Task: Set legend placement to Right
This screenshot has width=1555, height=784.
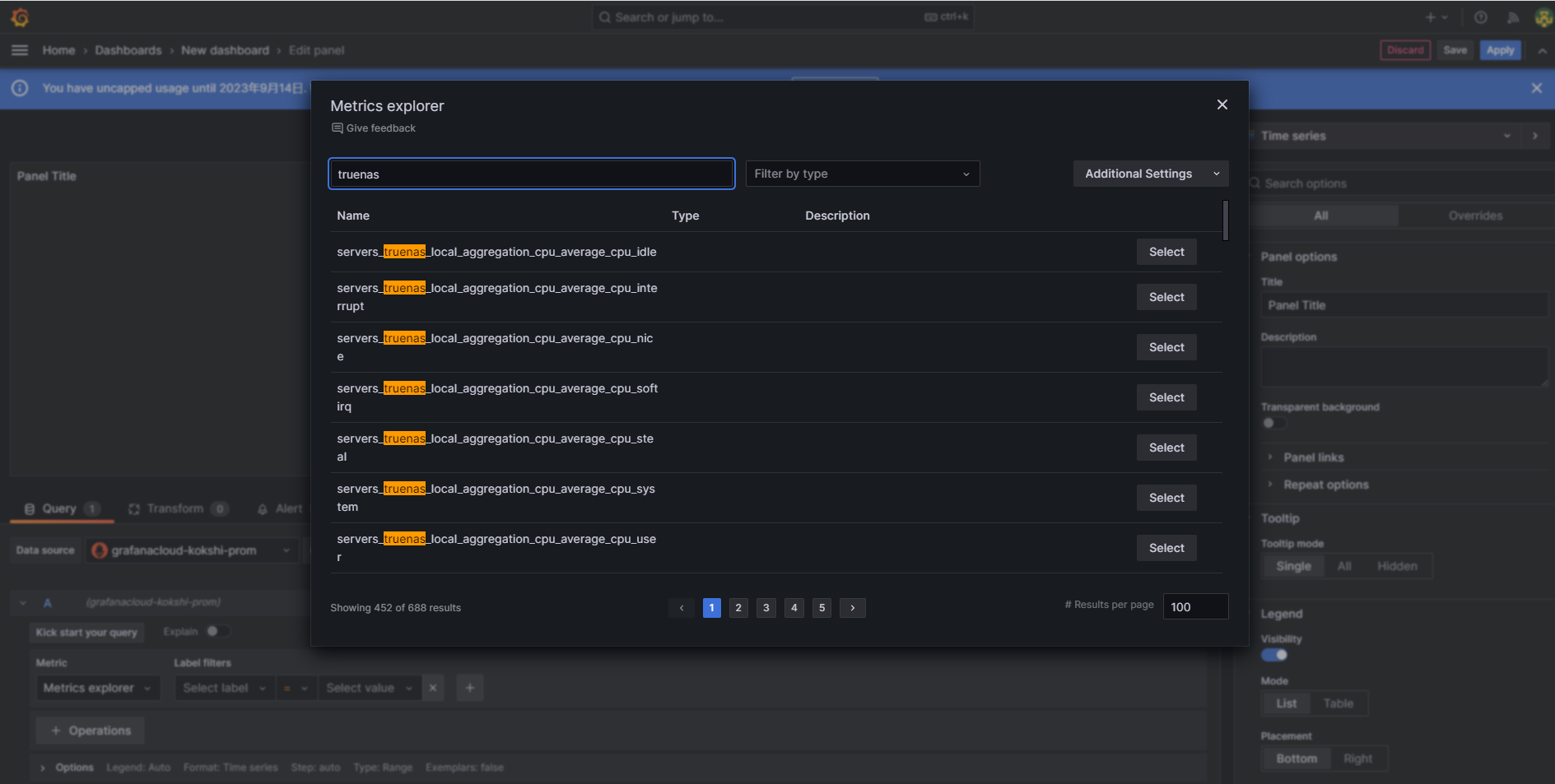Action: (x=1357, y=758)
